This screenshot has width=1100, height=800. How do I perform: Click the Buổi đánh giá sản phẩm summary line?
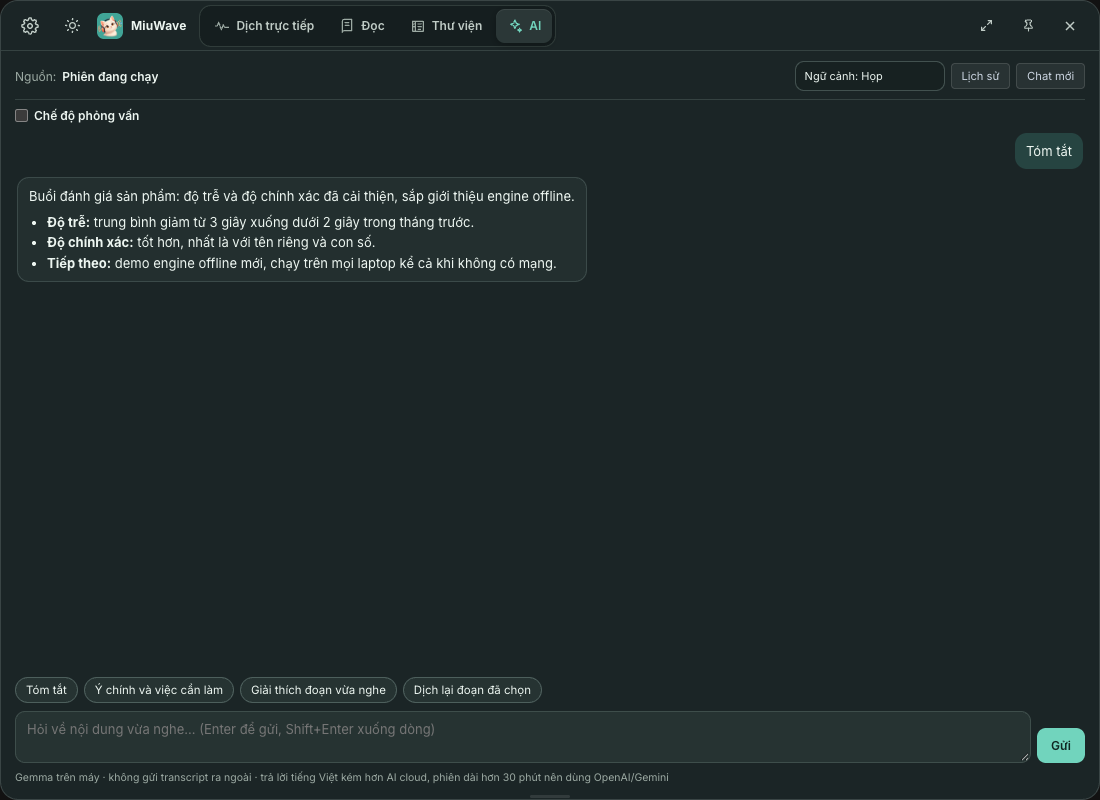(x=302, y=196)
